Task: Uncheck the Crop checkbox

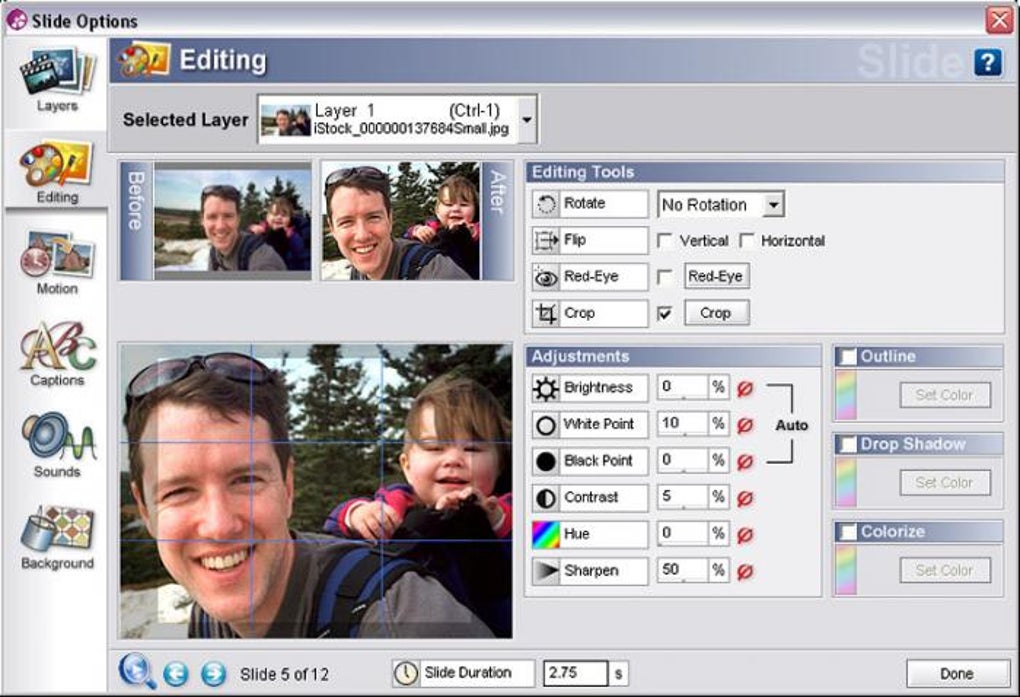Action: [x=664, y=314]
